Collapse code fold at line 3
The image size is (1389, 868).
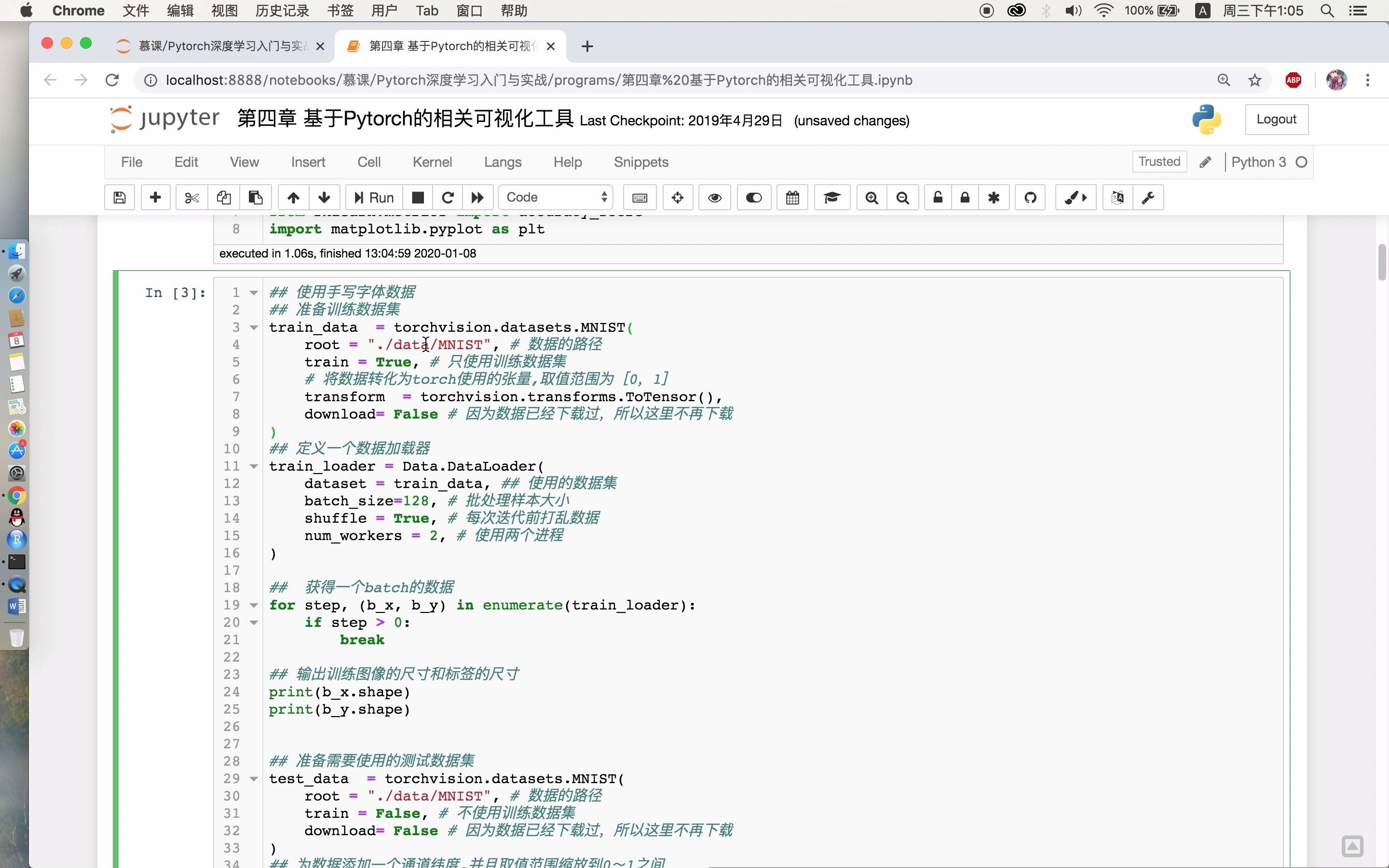pos(254,328)
